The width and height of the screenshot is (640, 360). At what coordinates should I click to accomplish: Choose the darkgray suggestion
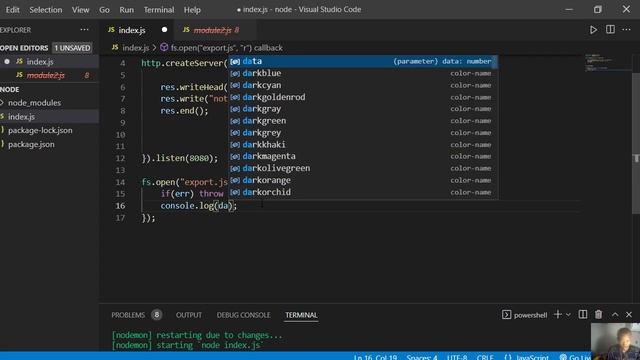coord(363,109)
